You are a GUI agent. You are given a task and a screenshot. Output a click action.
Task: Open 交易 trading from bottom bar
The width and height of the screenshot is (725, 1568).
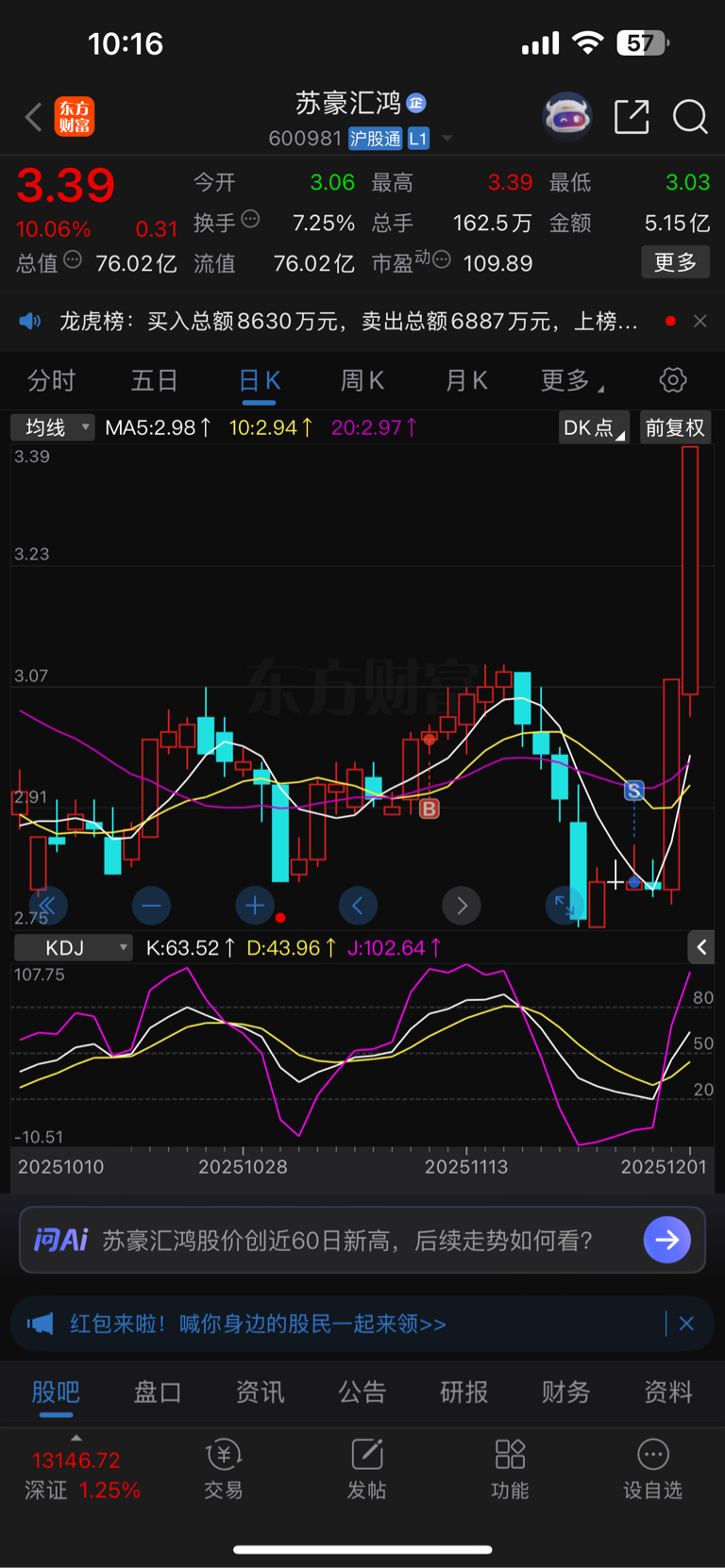tap(224, 1470)
